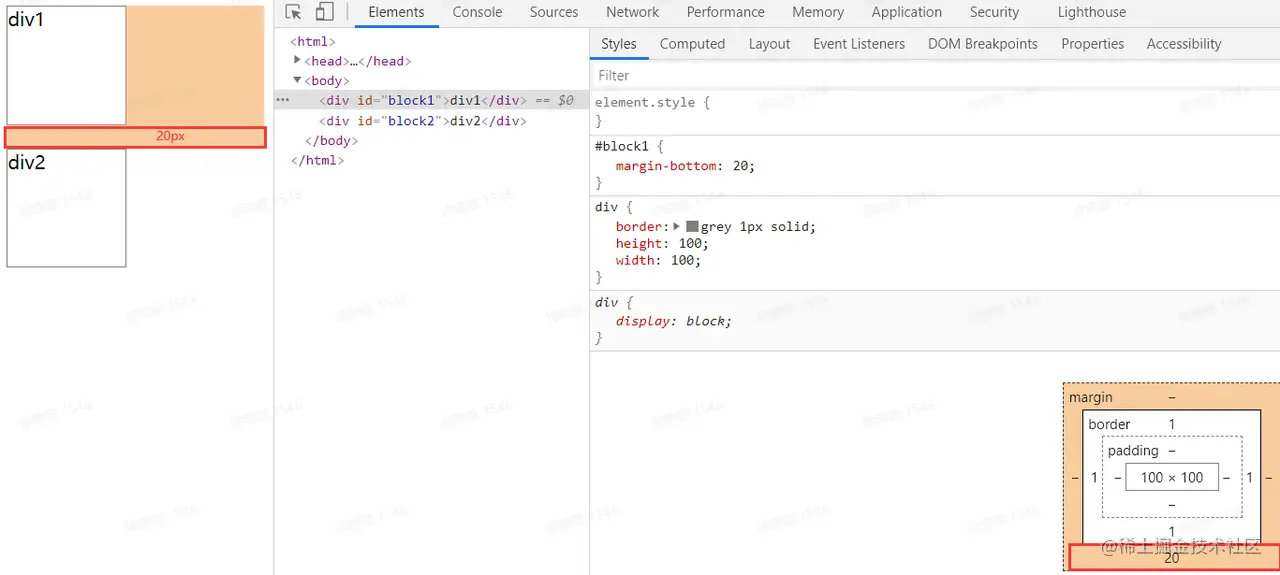Image resolution: width=1280 pixels, height=575 pixels.
Task: Edit the width: 100 declaration
Action: pyautogui.click(x=658, y=260)
